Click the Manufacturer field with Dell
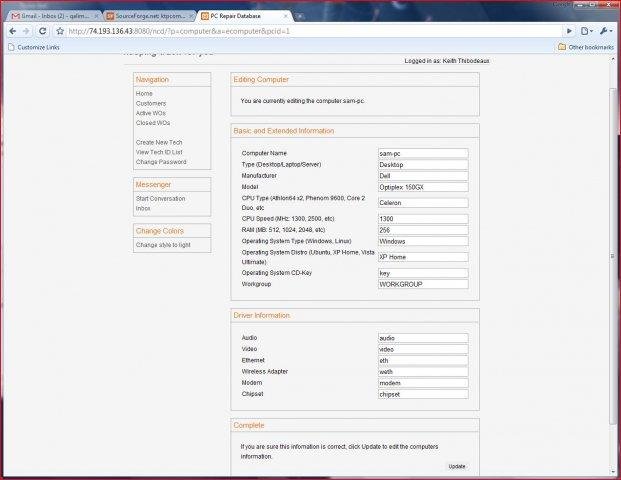Screen dimensions: 621x480 pos(423,176)
